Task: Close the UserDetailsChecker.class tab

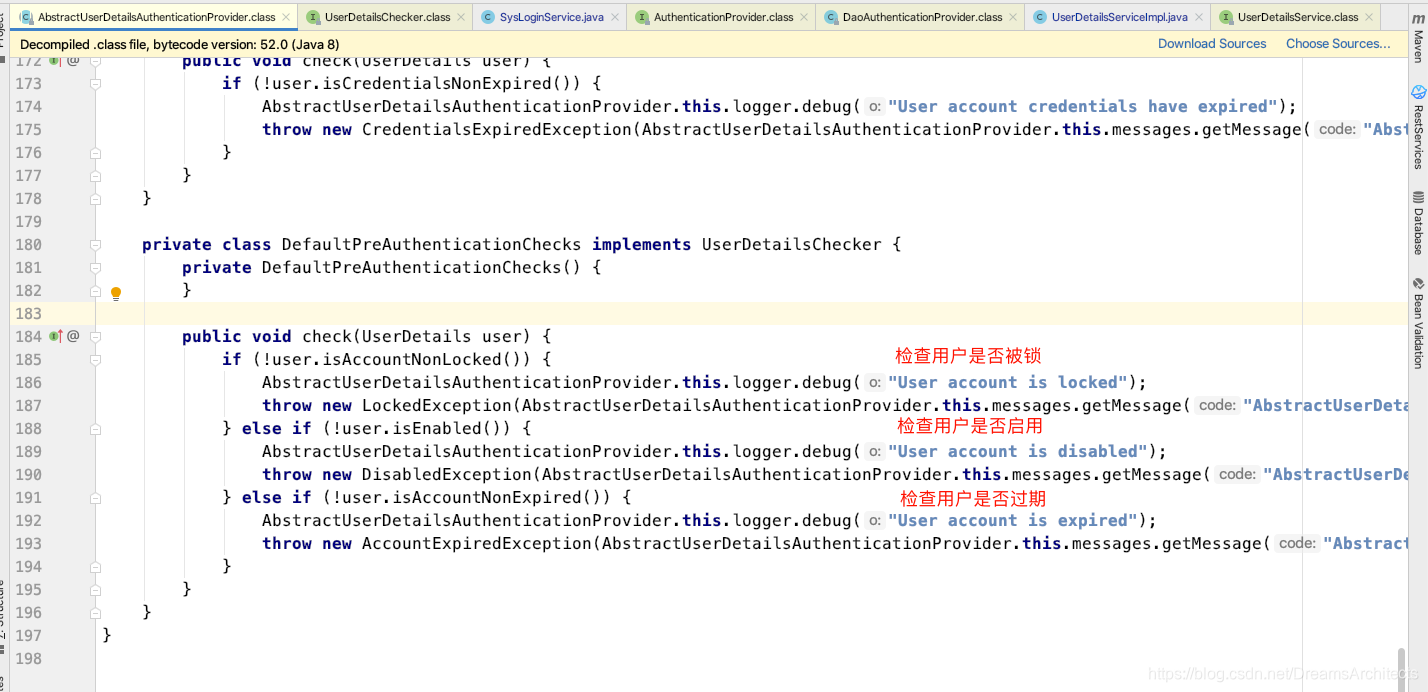Action: coord(462,17)
